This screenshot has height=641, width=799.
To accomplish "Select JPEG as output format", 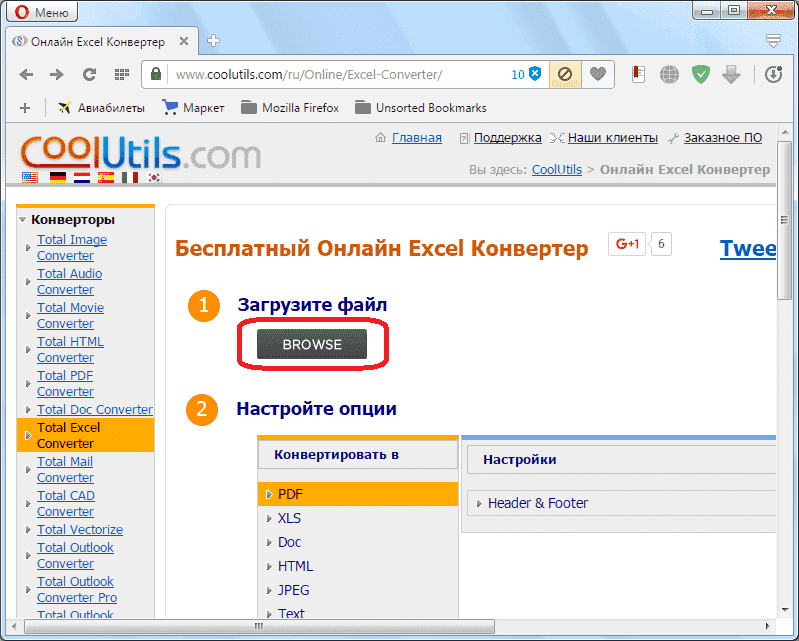I will [x=293, y=590].
